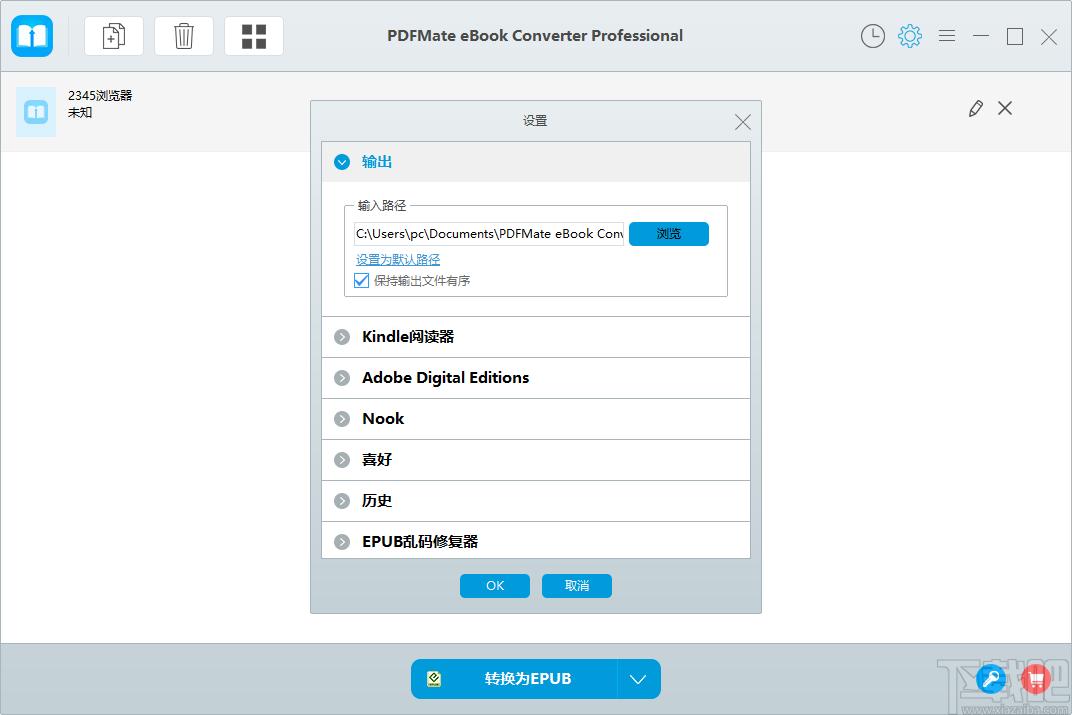The image size is (1072, 715).
Task: Click the 设置为默认路径 link
Action: coord(398,260)
